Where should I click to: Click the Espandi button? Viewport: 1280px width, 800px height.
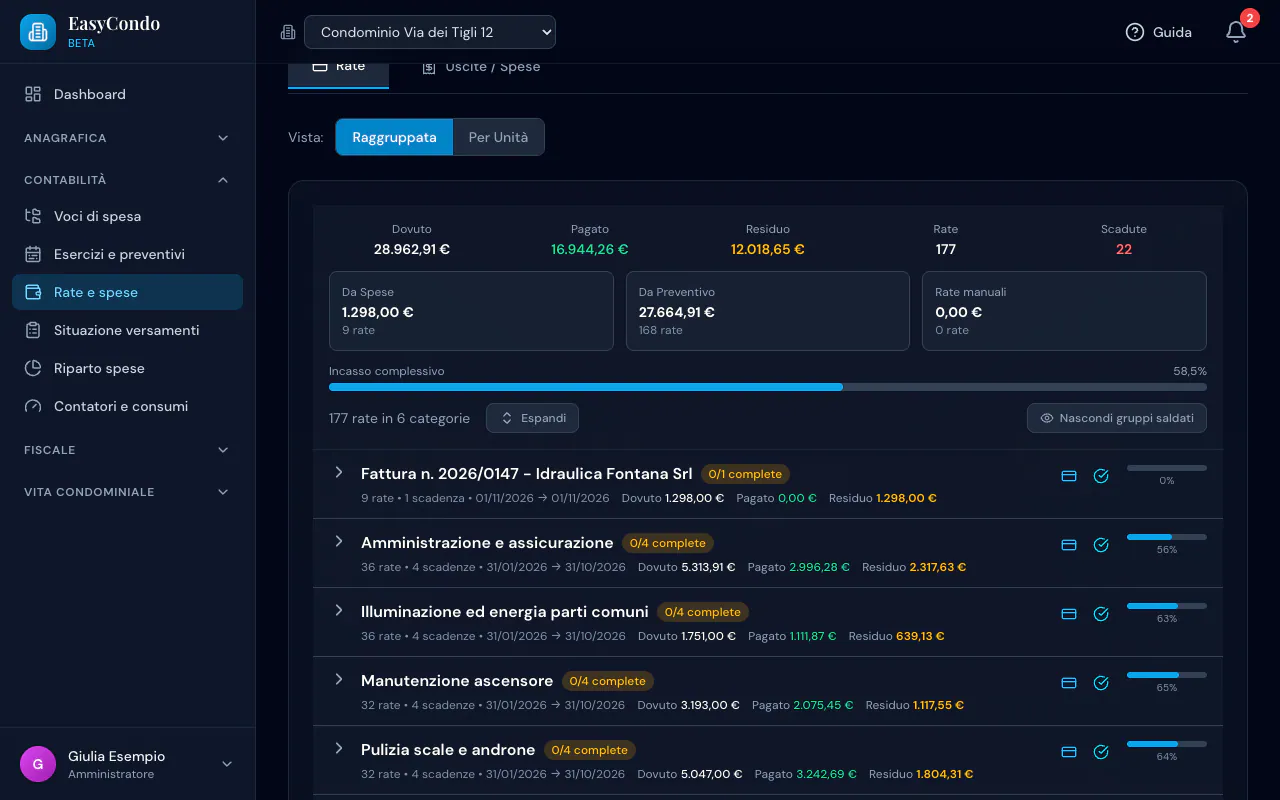tap(532, 418)
